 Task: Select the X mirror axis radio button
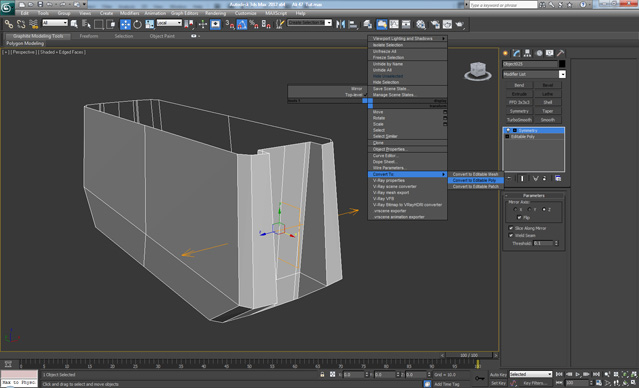click(516, 209)
